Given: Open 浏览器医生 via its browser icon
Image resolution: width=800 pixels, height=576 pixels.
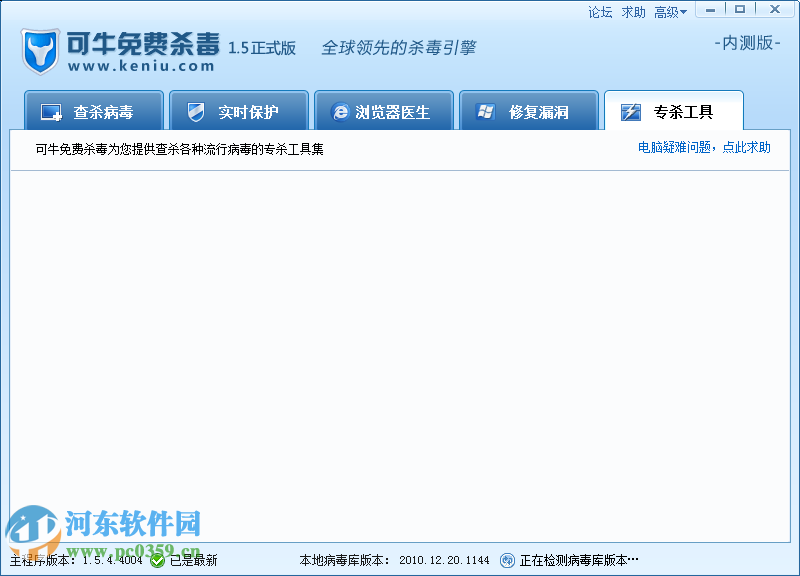Looking at the screenshot, I should [341, 112].
